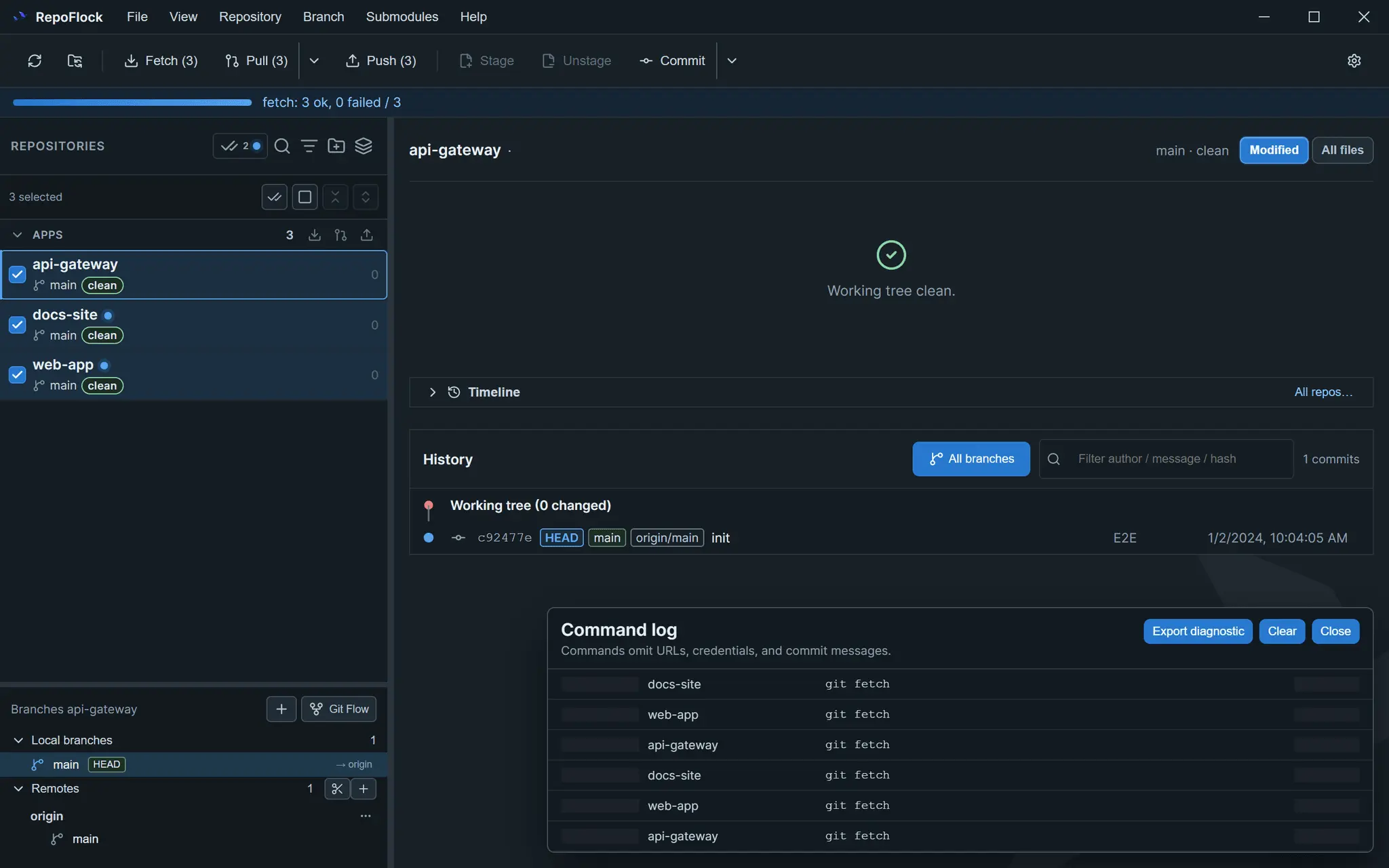
Task: Click the push icon in APPS group row
Action: (367, 235)
